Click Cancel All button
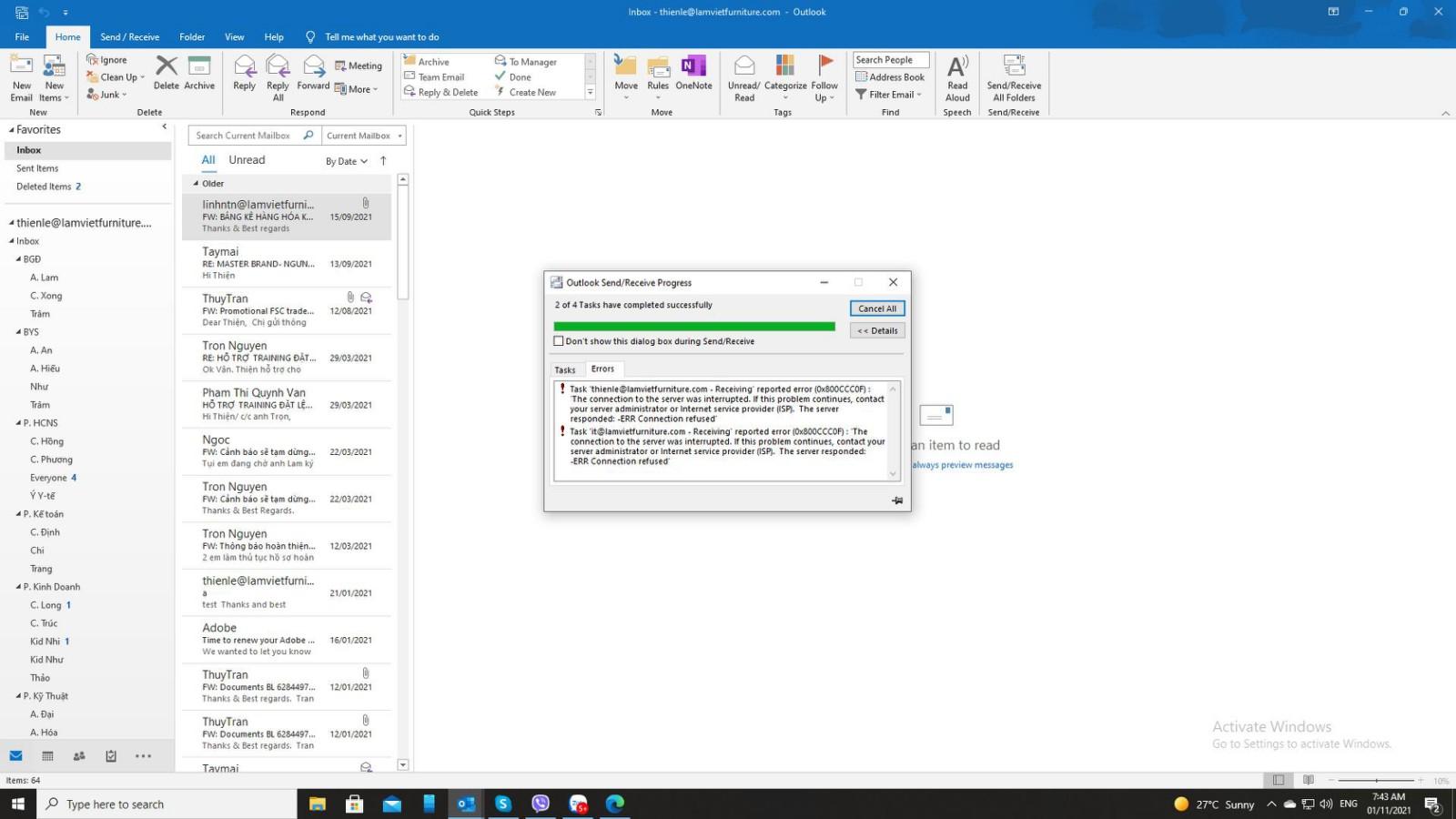The width and height of the screenshot is (1456, 819). coord(877,308)
